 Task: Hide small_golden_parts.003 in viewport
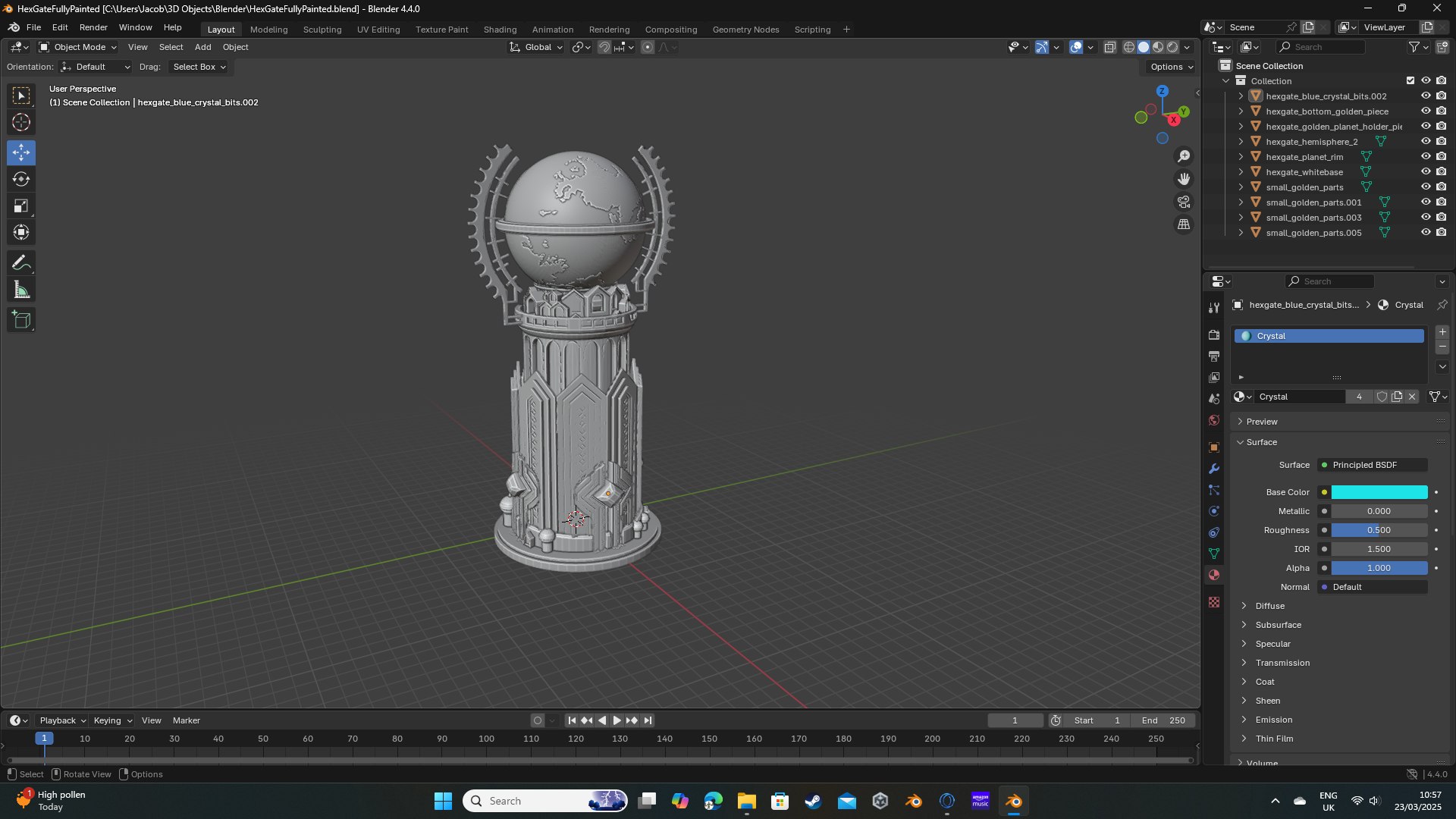pos(1426,218)
